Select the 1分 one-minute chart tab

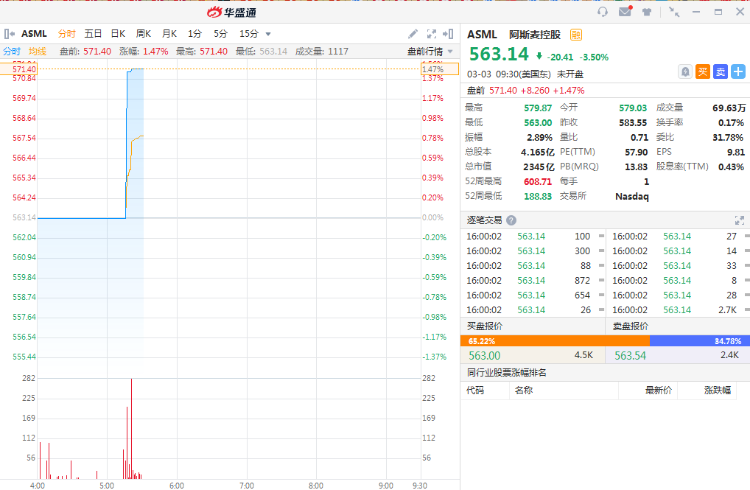pyautogui.click(x=195, y=34)
